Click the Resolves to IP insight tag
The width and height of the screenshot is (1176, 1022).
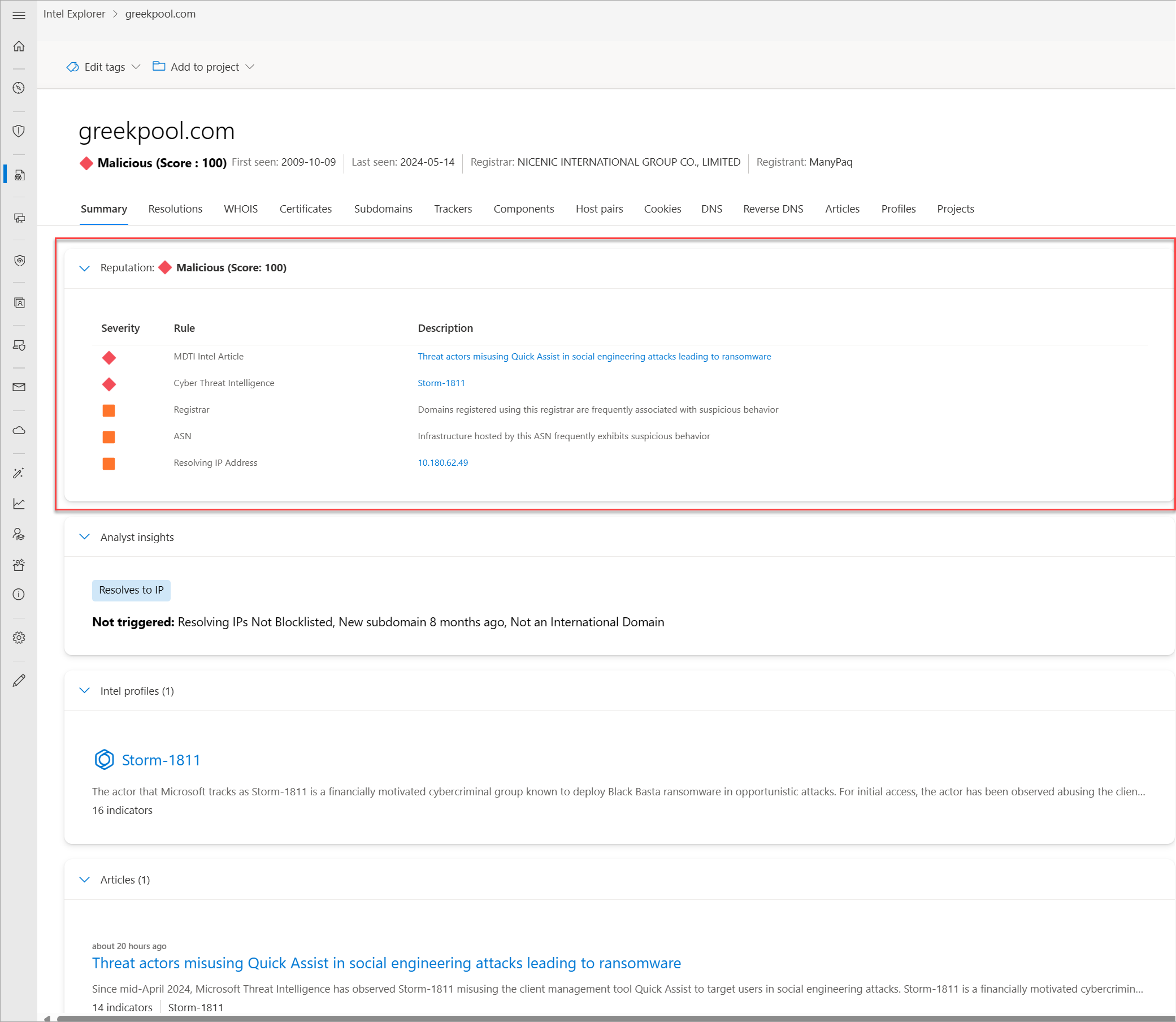click(131, 590)
